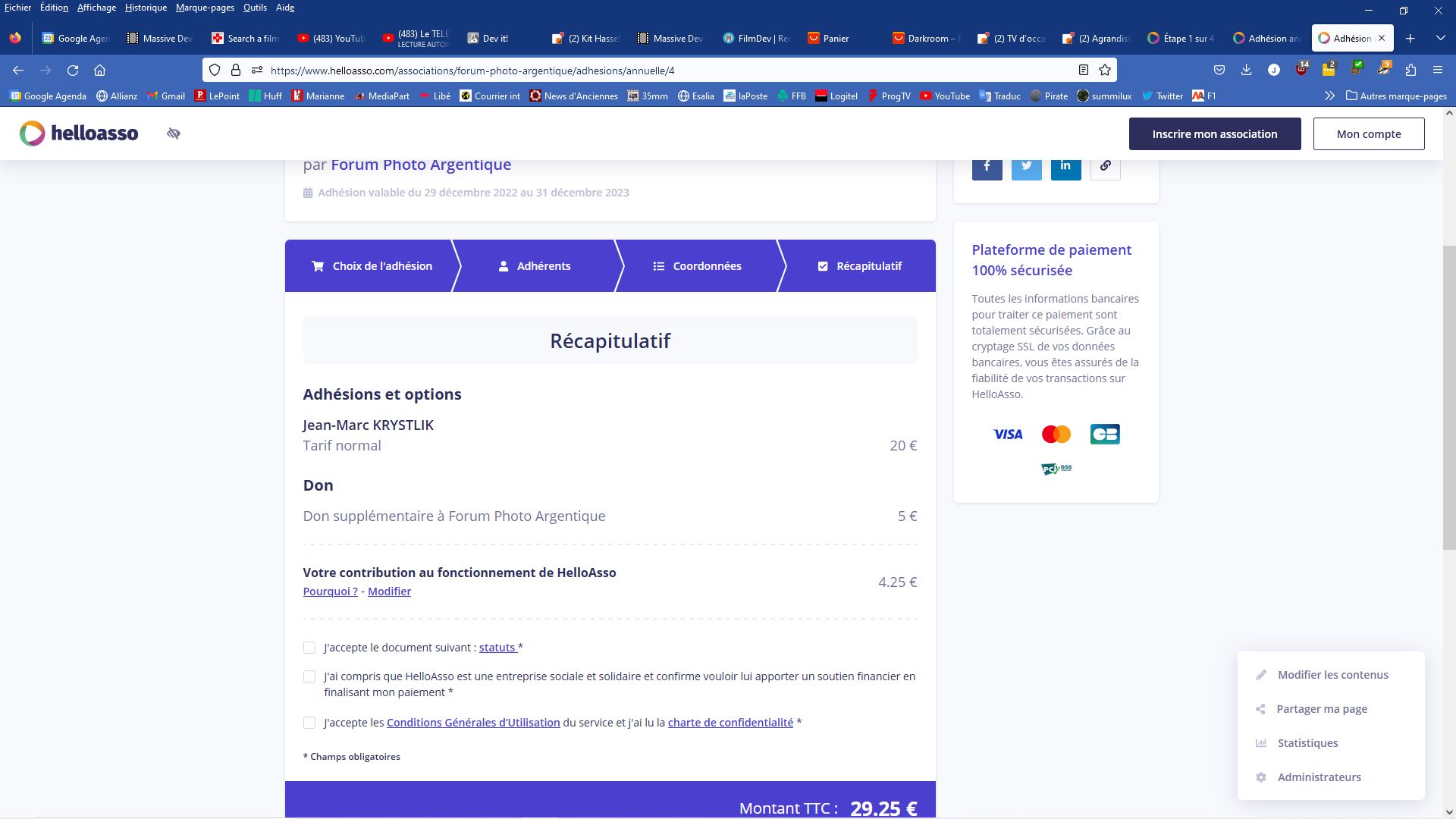Open charte de confidentialité link
Screen dimensions: 1456x819
pyautogui.click(x=730, y=723)
